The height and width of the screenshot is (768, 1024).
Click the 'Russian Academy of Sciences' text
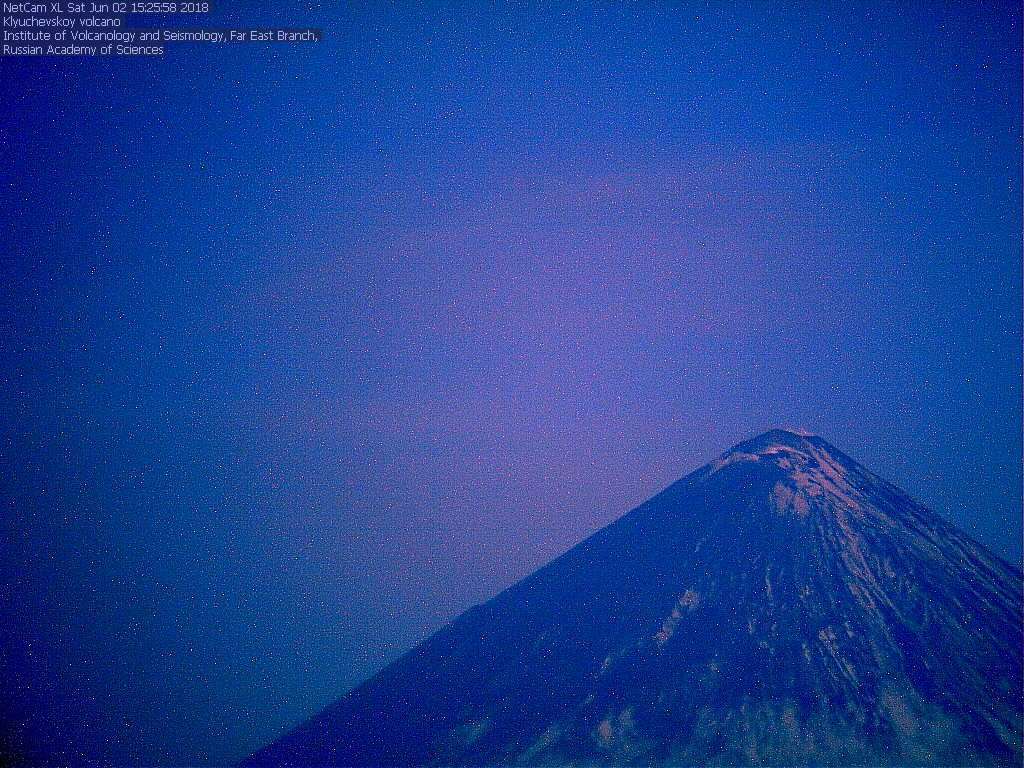84,50
